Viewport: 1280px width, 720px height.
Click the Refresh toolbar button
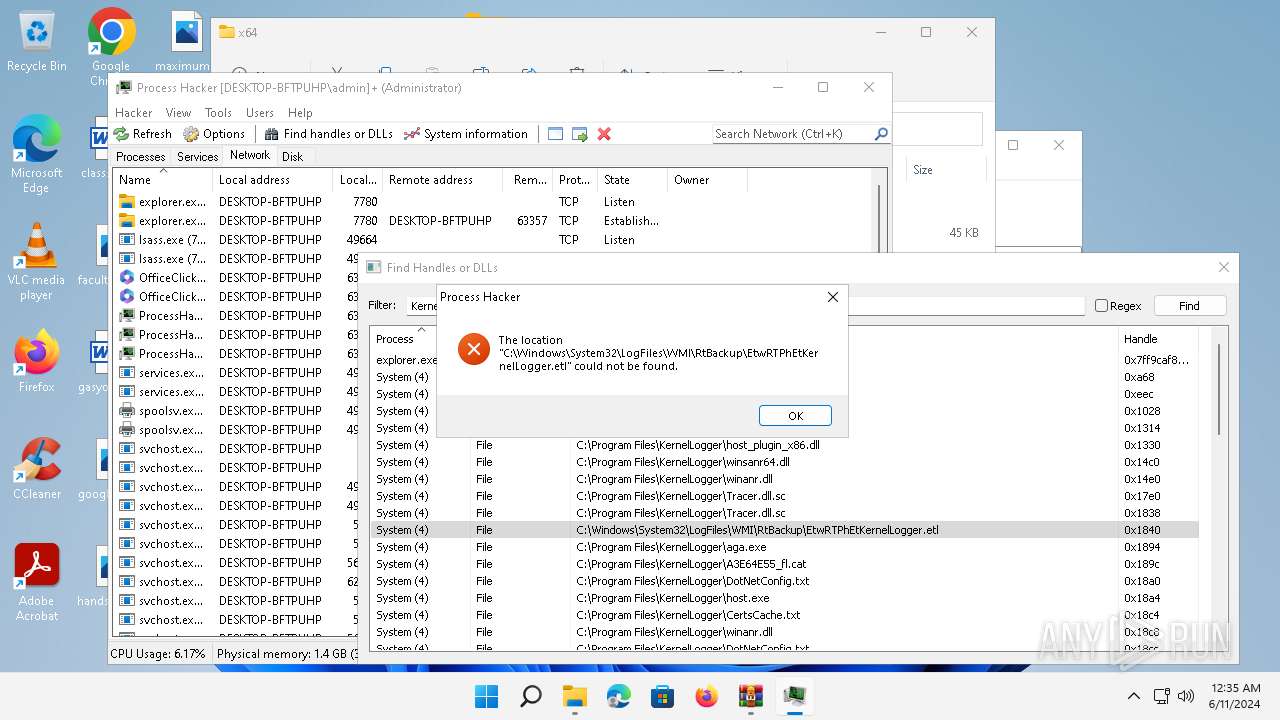coord(142,133)
